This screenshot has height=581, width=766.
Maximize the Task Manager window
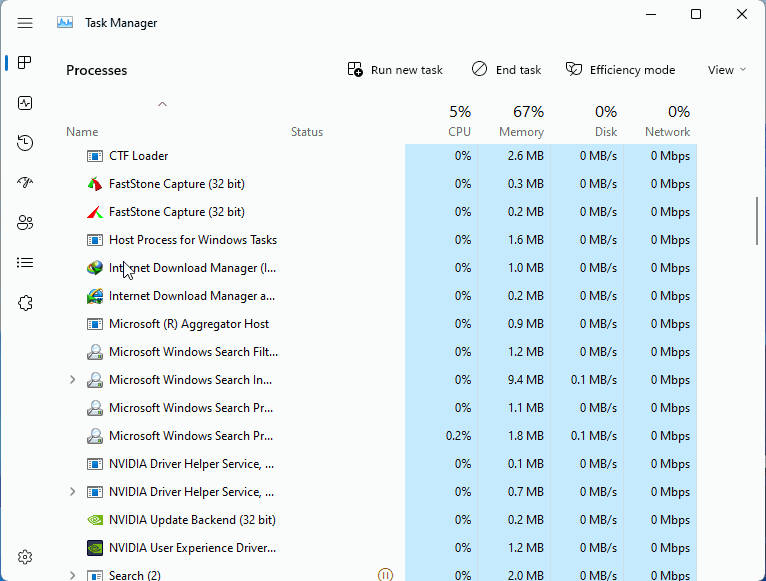tap(696, 14)
